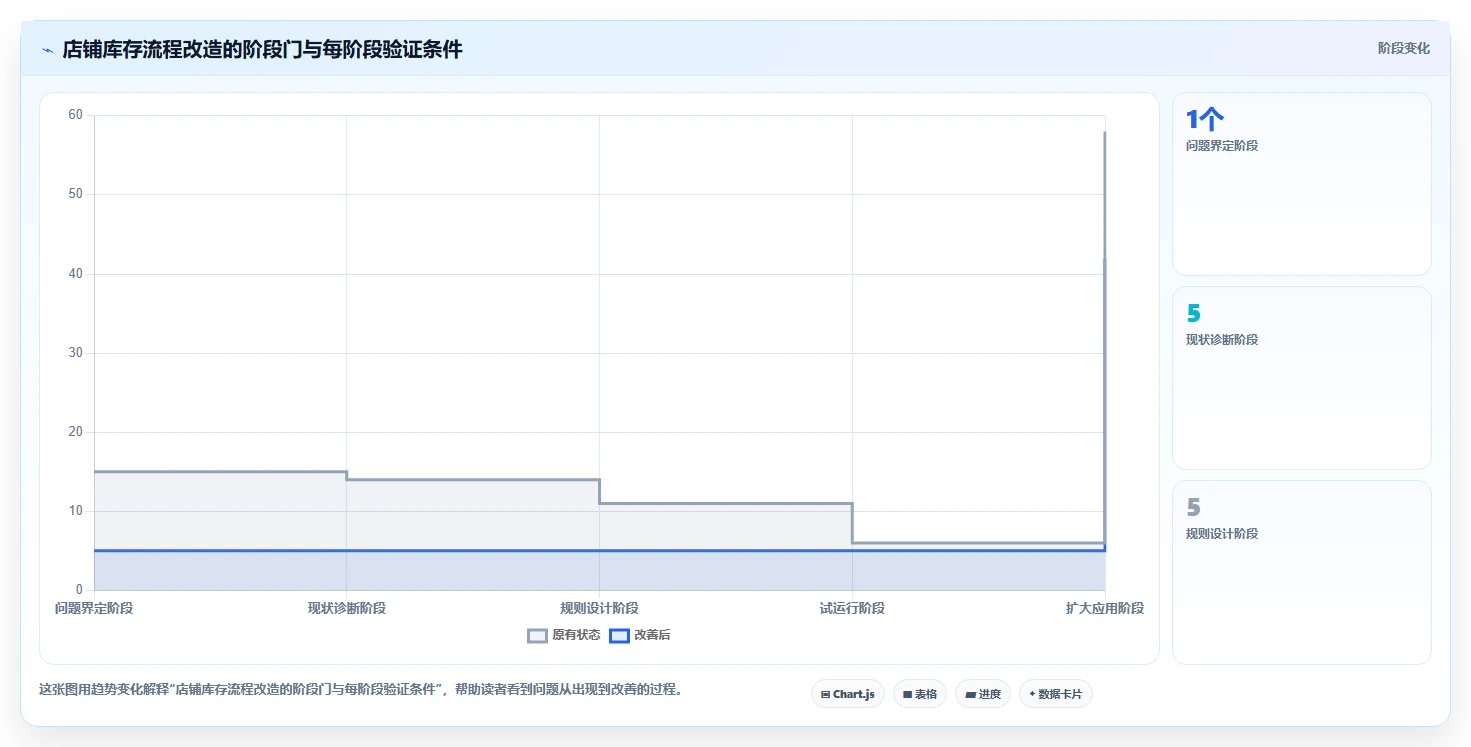Open the 规则设计阶段 stat card

click(x=1302, y=572)
